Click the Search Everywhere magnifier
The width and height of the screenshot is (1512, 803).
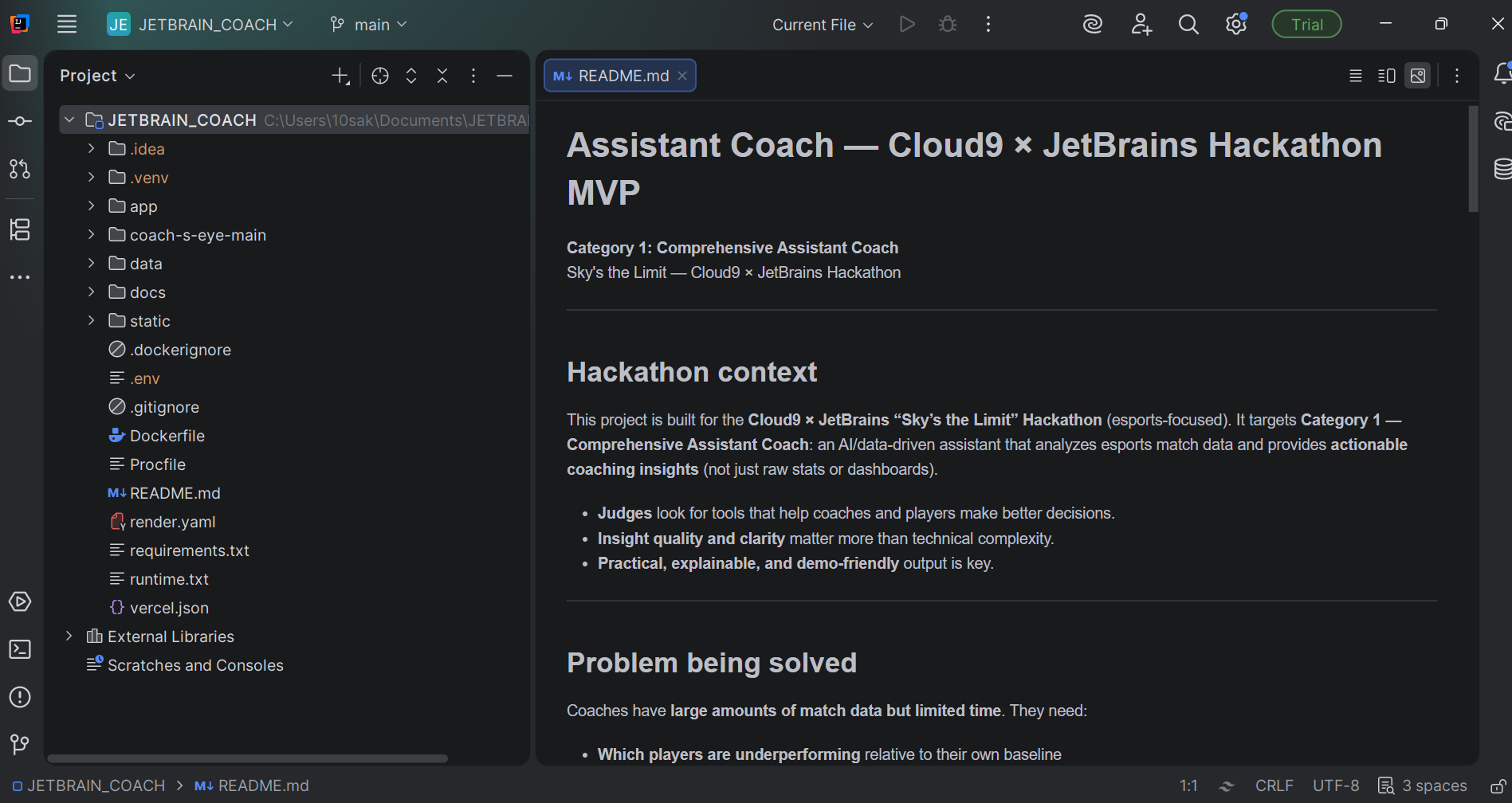1188,25
